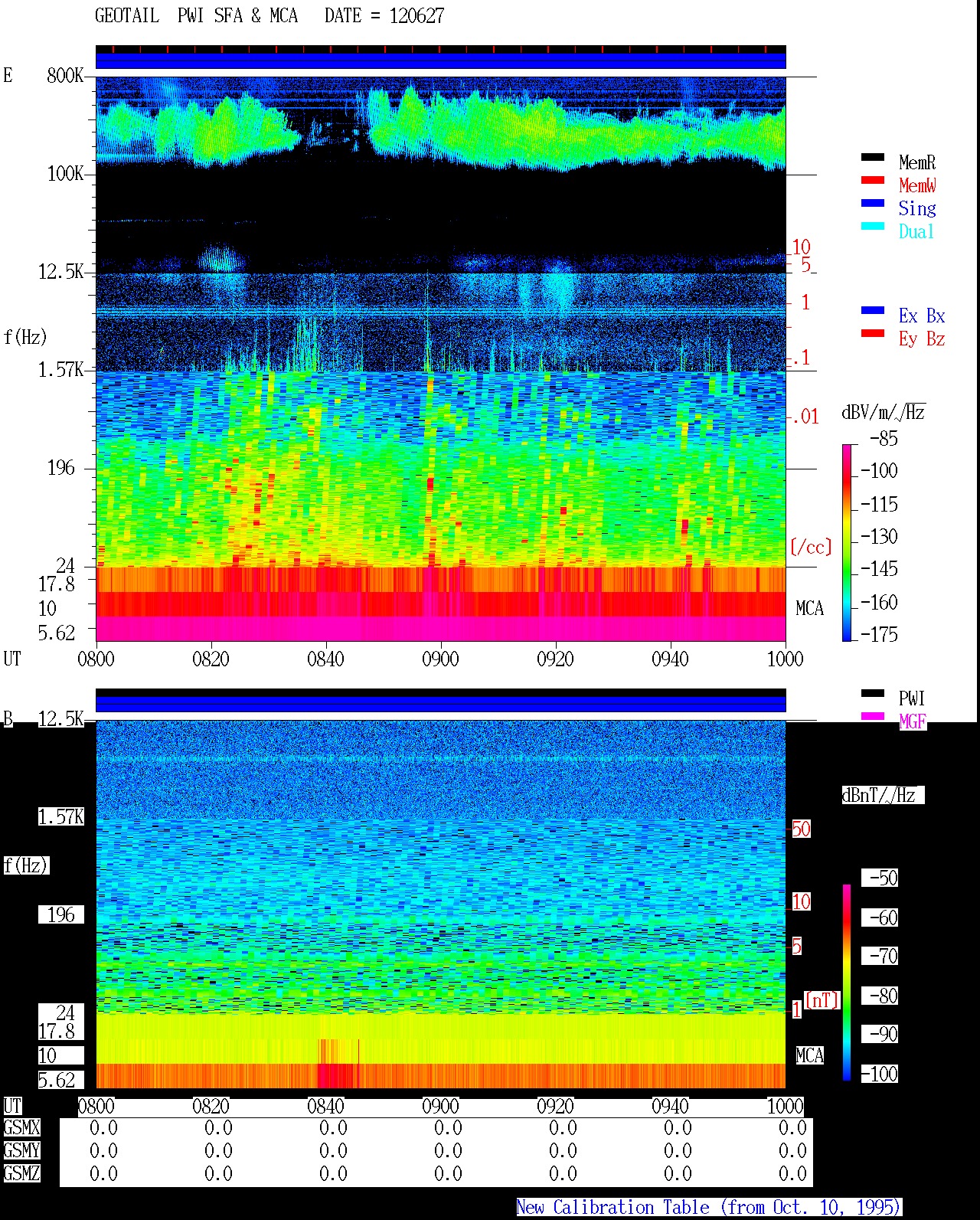This screenshot has height=1220, width=980.
Task: Click the GSMZ row label
Action: pyautogui.click(x=21, y=1174)
